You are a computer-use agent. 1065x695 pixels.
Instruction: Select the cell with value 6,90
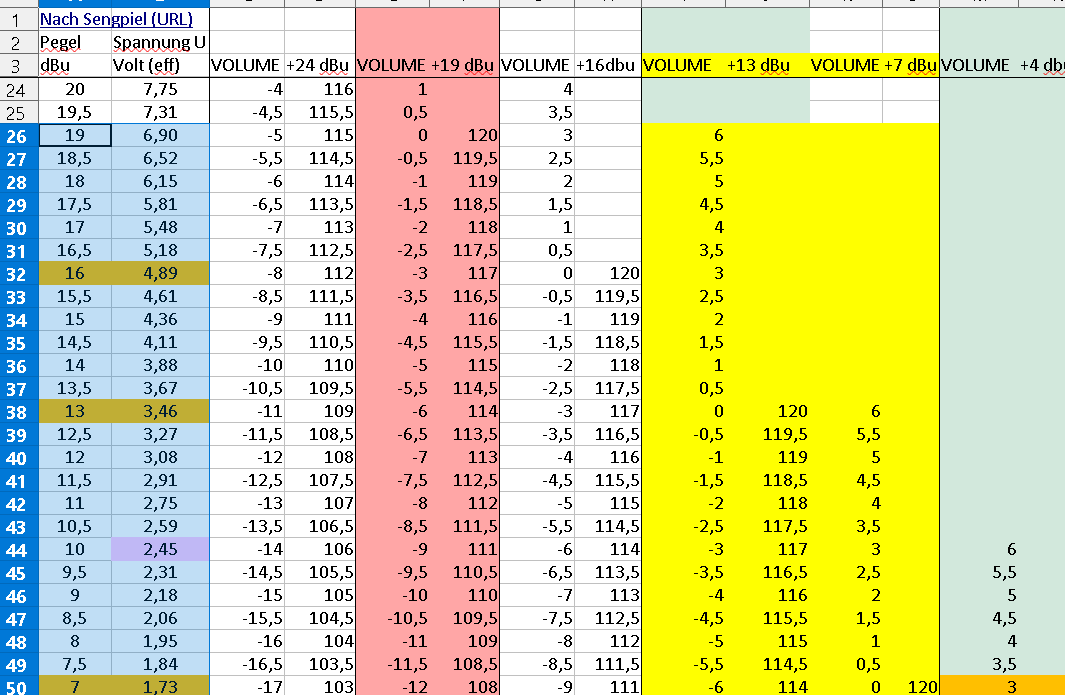point(160,136)
